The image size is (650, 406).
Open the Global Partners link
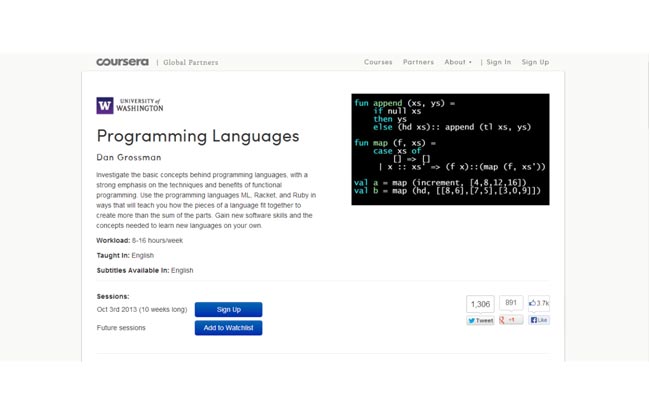coord(190,62)
